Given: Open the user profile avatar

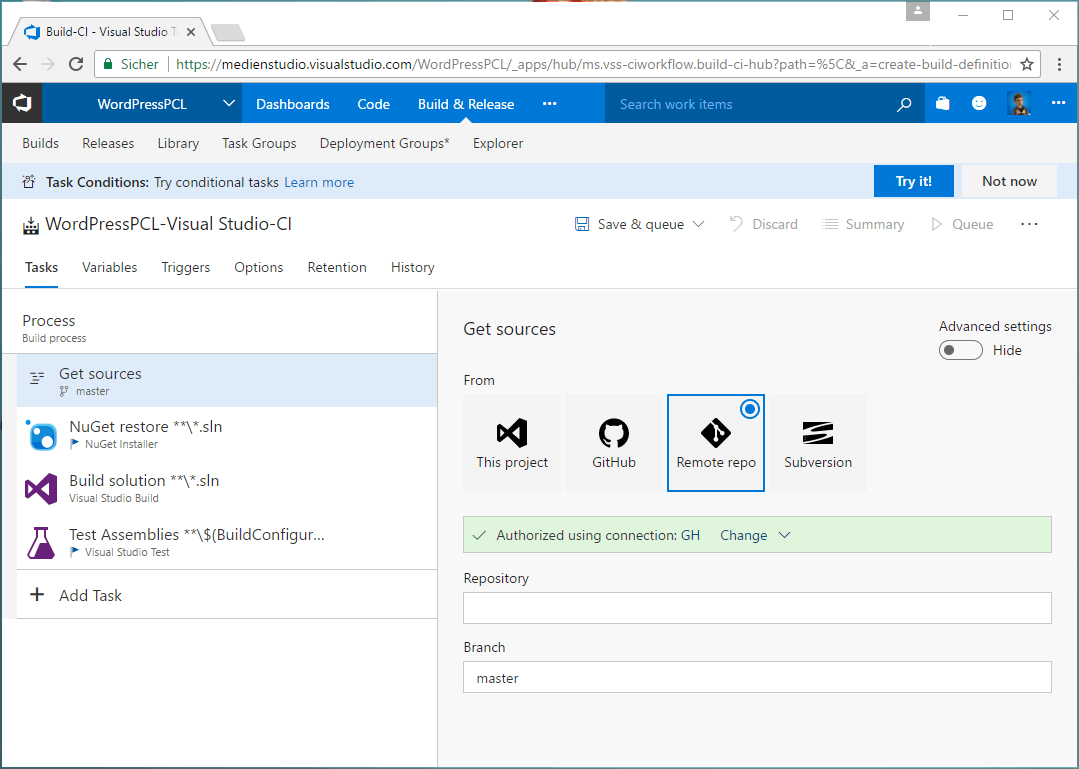Looking at the screenshot, I should click(1018, 104).
